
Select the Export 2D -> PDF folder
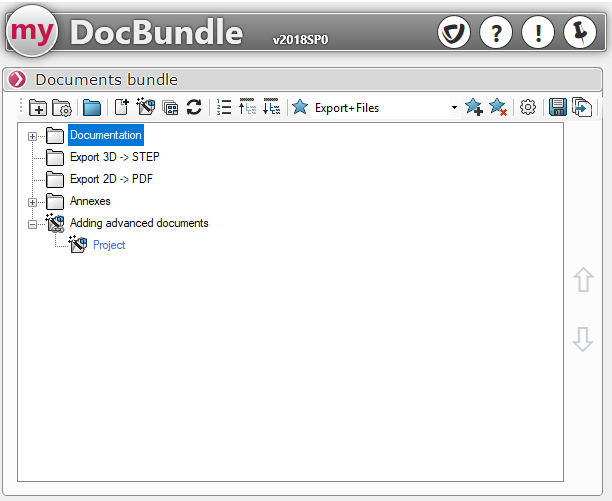(111, 179)
